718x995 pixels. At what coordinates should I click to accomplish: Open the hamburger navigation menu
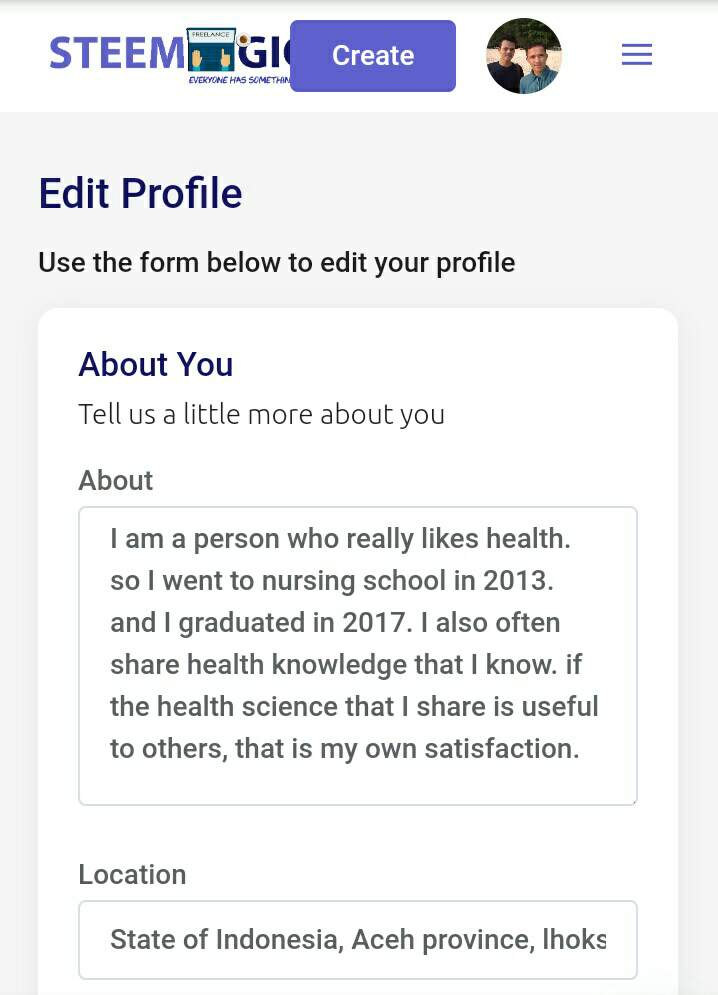[637, 55]
